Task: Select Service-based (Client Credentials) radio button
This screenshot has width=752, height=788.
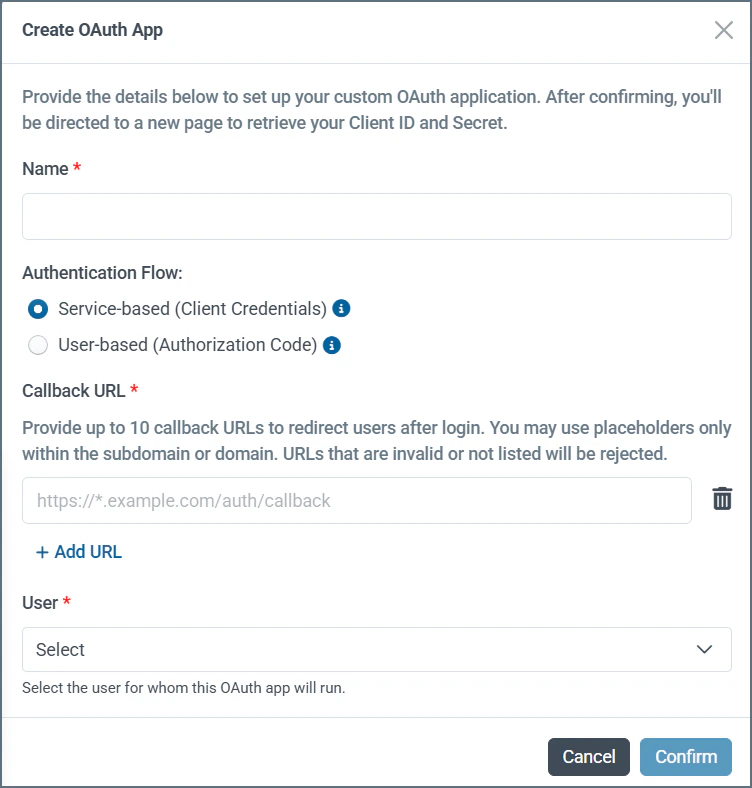Action: [x=38, y=309]
